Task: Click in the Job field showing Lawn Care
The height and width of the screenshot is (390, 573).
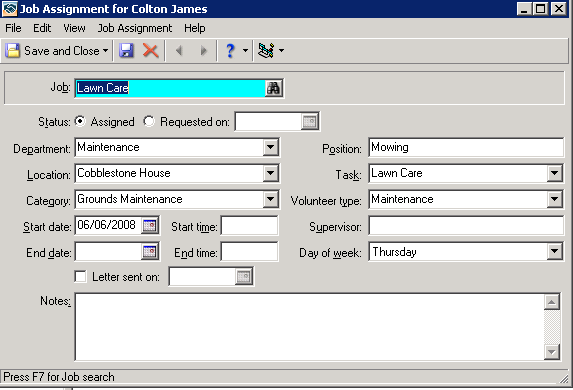Action: pos(171,88)
